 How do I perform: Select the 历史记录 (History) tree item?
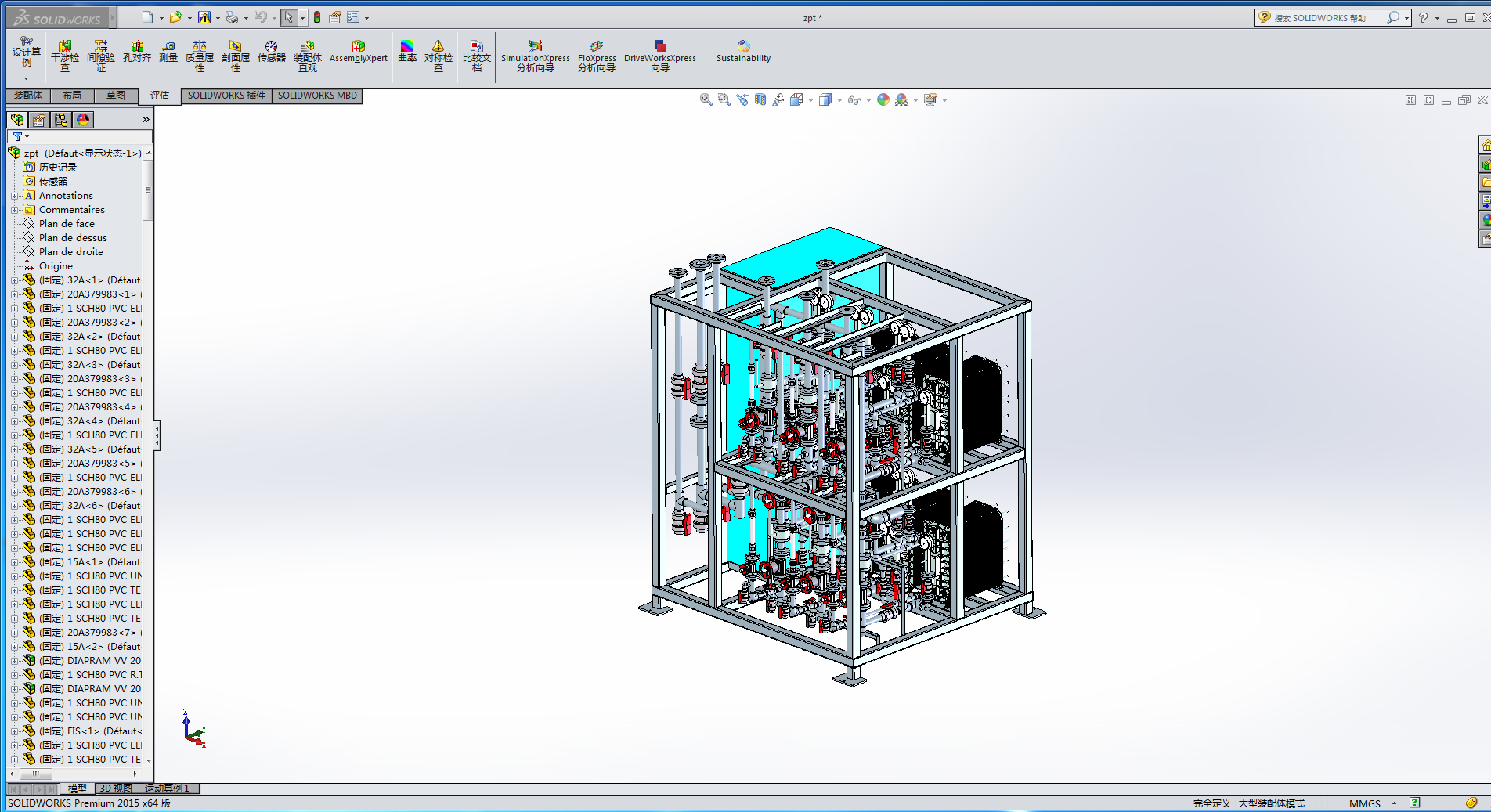click(58, 168)
